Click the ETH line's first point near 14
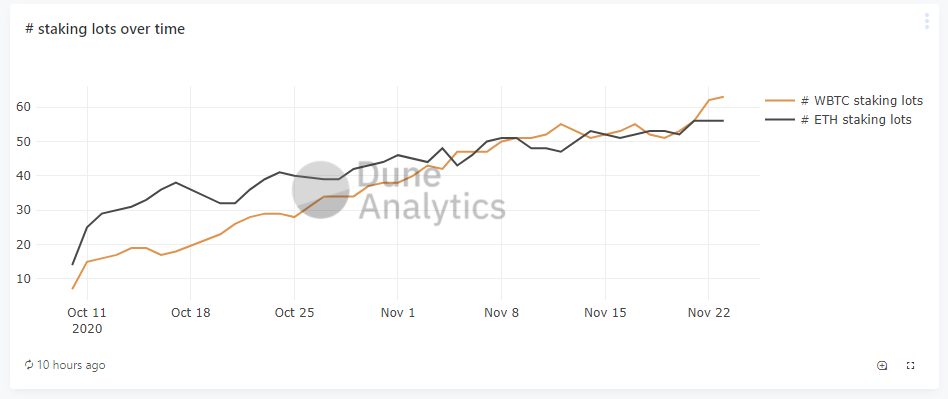 [73, 265]
